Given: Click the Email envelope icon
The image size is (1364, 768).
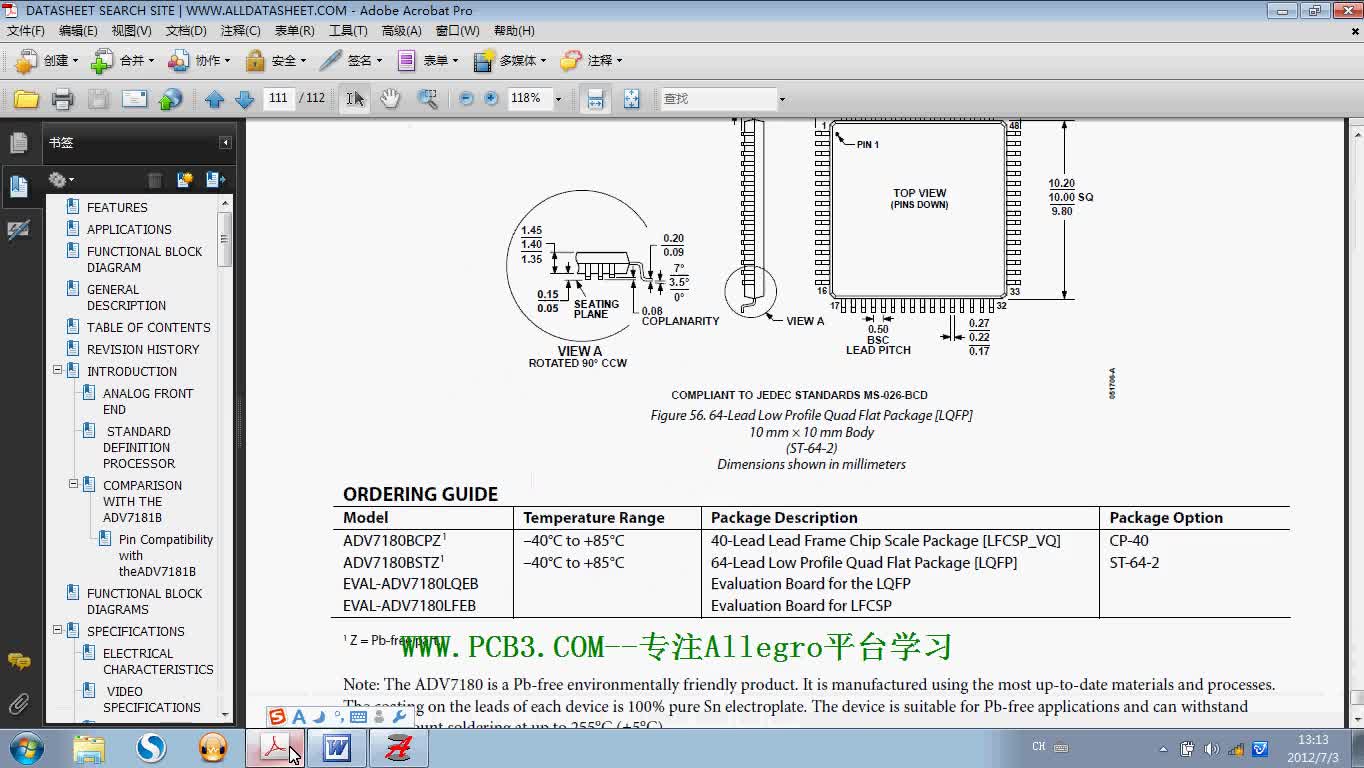Looking at the screenshot, I should coord(134,99).
